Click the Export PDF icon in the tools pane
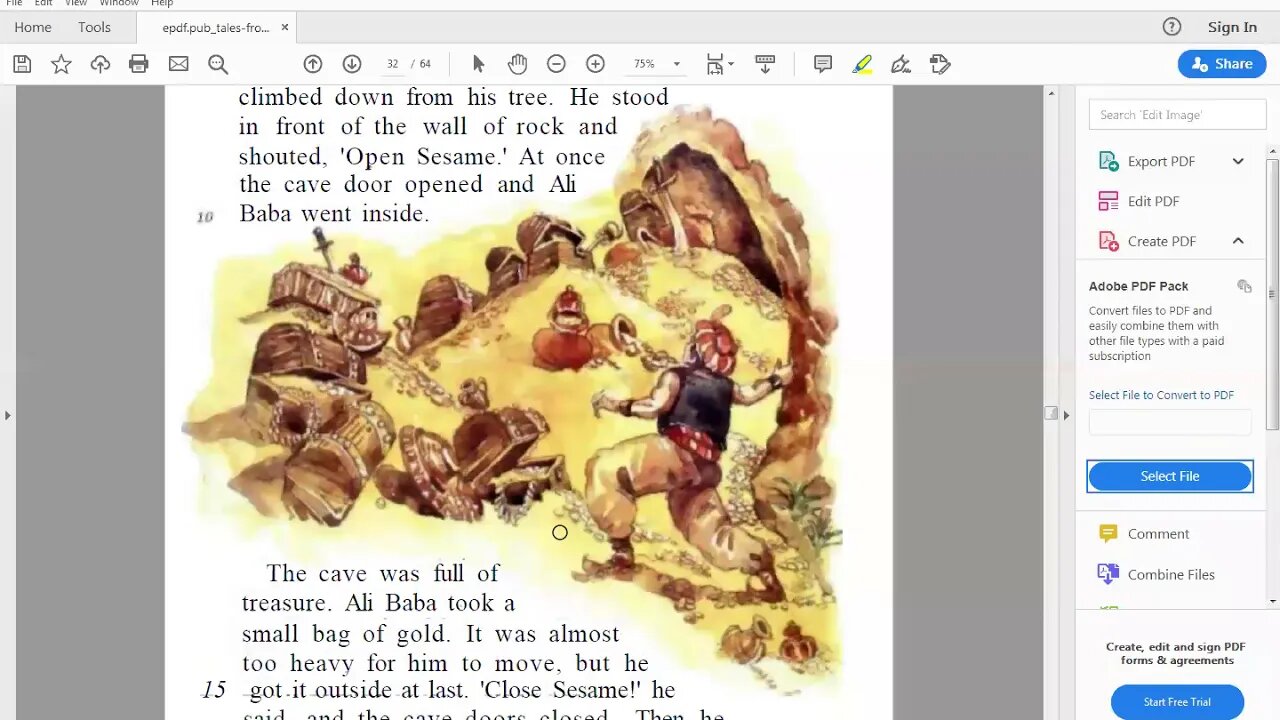This screenshot has height=720, width=1280. pyautogui.click(x=1108, y=161)
